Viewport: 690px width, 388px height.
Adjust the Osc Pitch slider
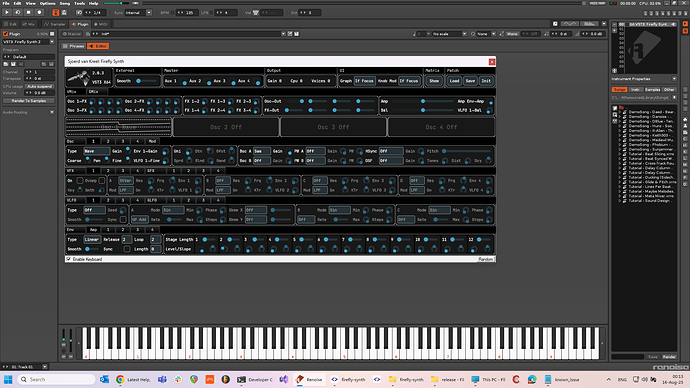coord(467,151)
